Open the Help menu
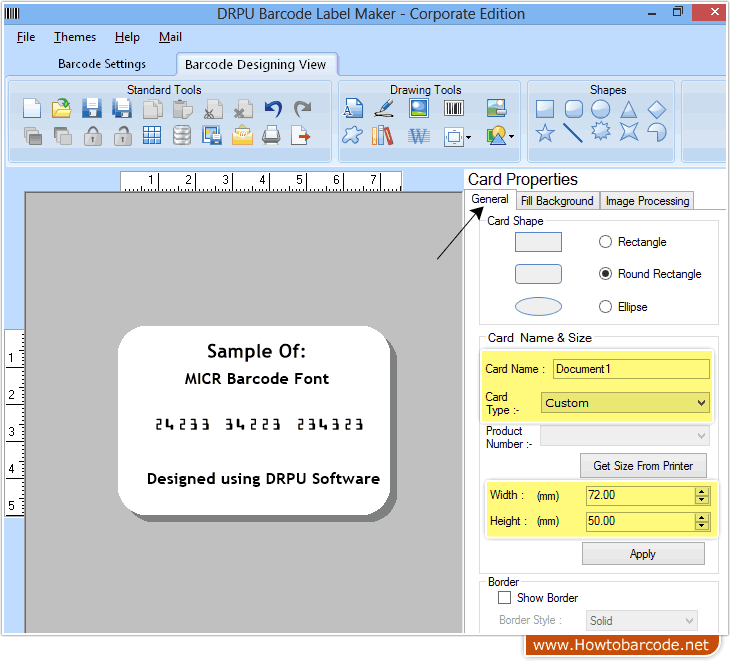Image resolution: width=730 pixels, height=662 pixels. pos(127,37)
